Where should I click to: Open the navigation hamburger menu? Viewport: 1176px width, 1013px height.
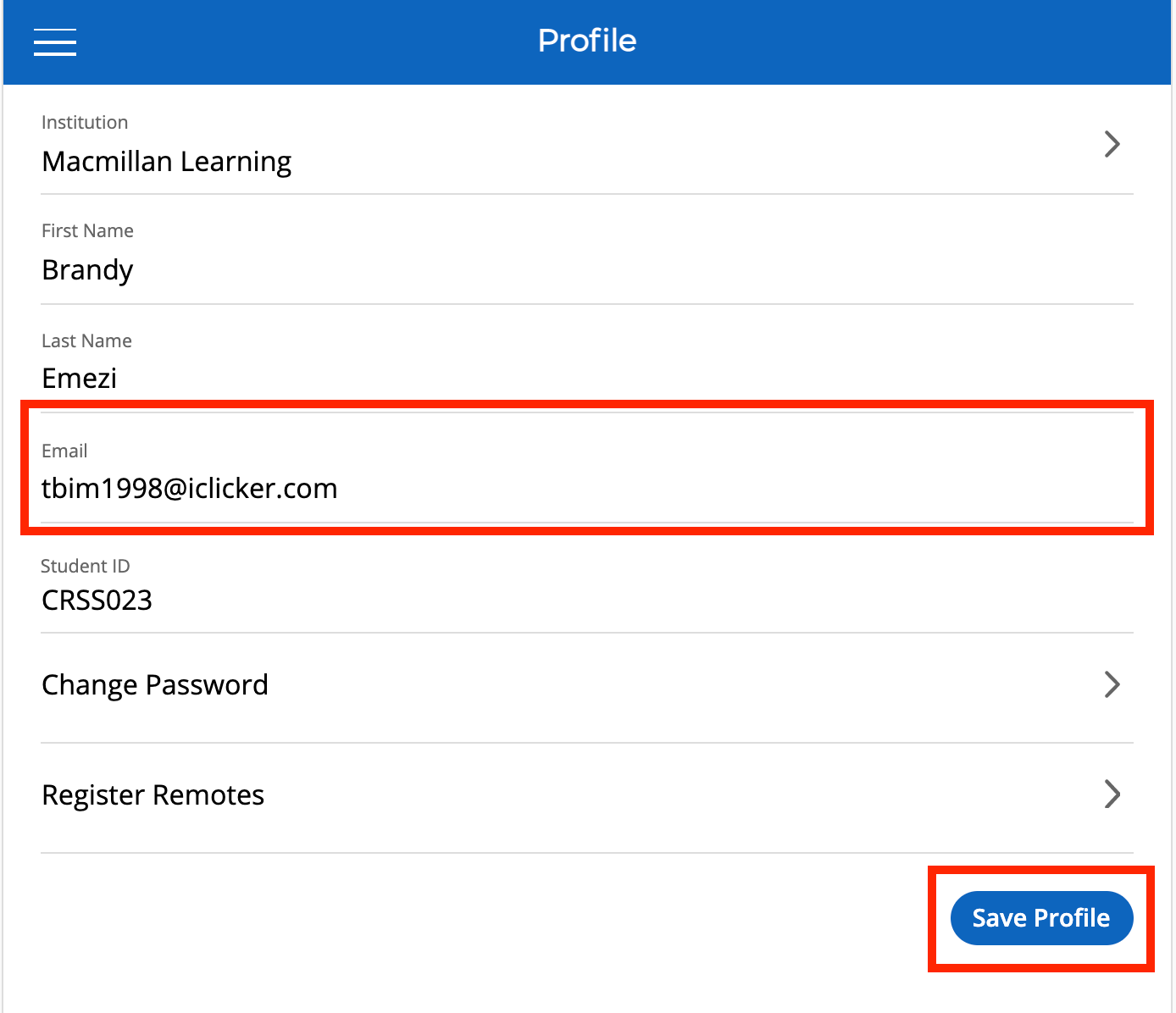54,42
